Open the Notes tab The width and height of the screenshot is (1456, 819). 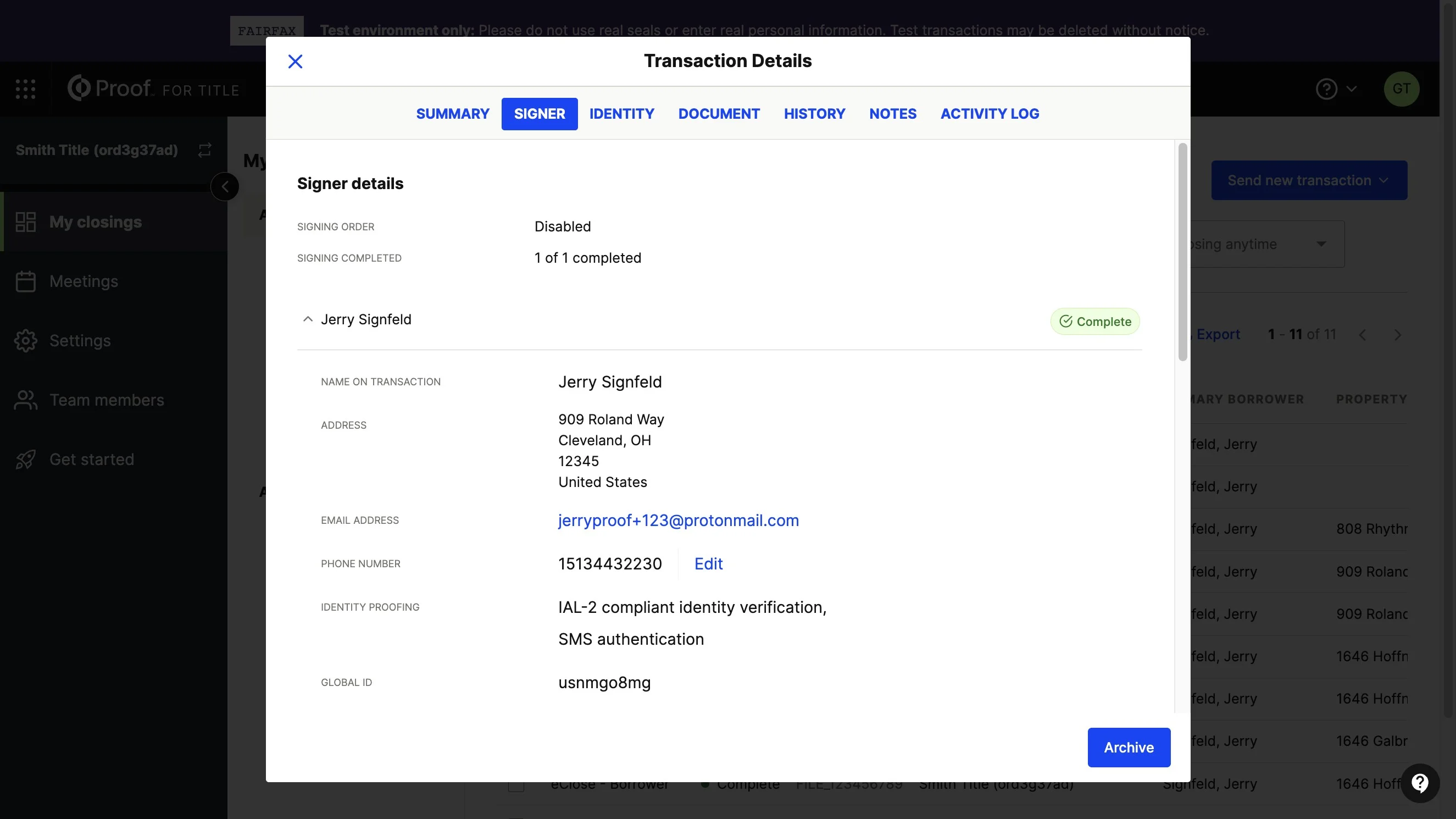tap(892, 114)
